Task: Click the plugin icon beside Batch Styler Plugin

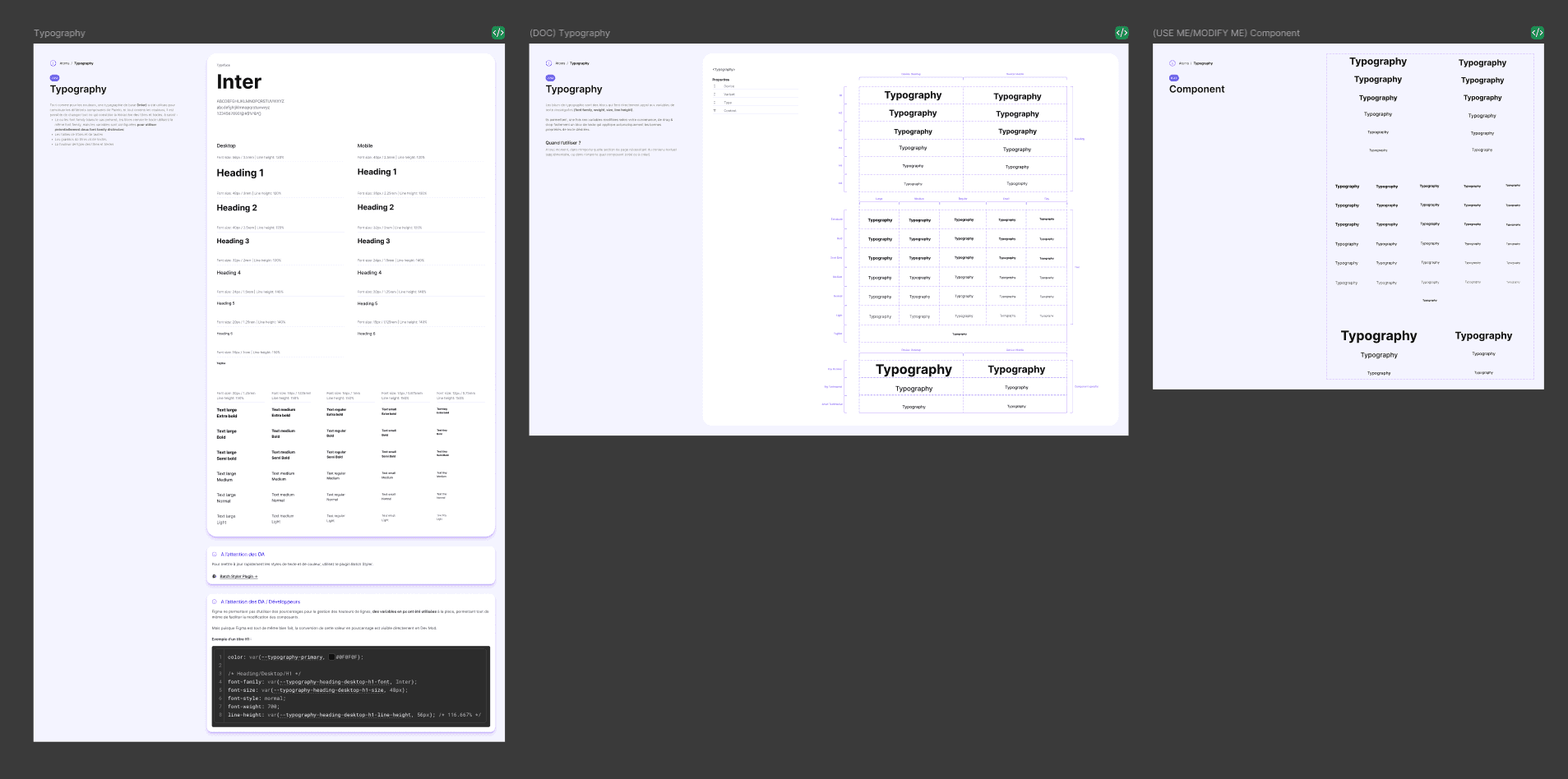Action: coord(215,576)
